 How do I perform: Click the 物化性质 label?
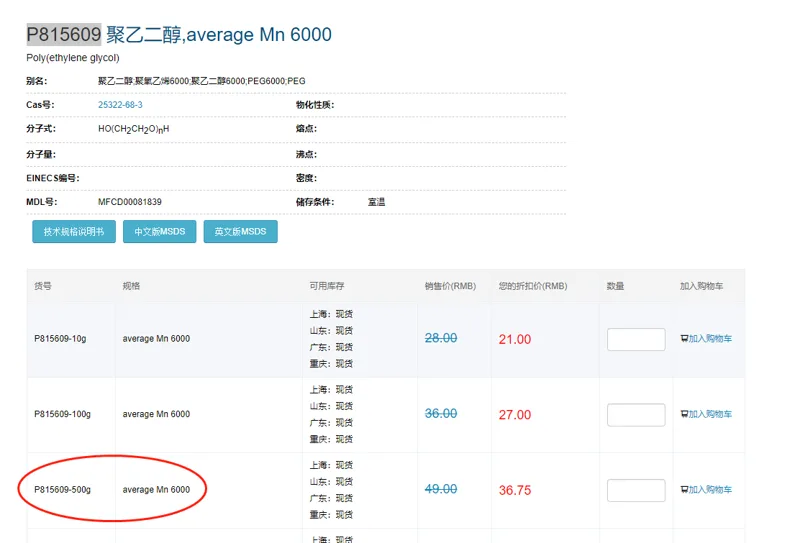pos(315,105)
